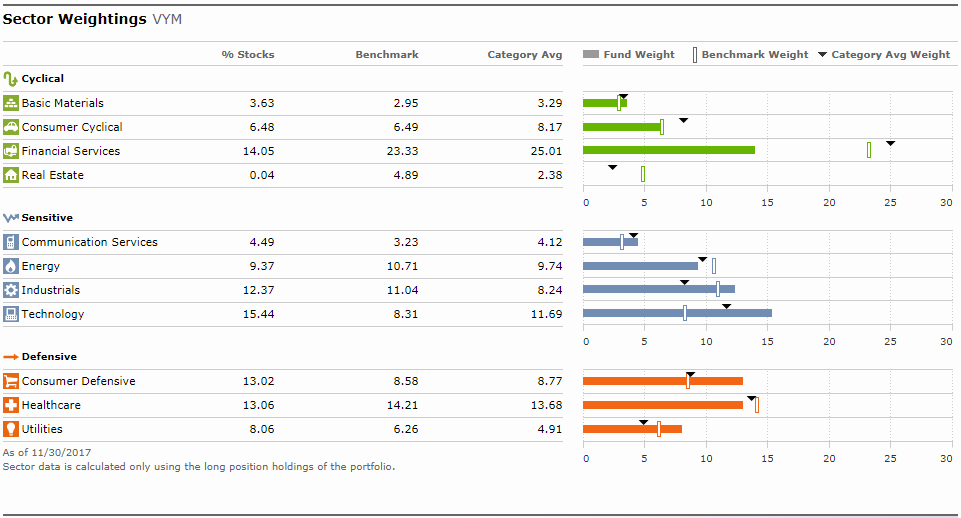This screenshot has height=518, width=961.
Task: Click the Industrials row label
Action: point(50,290)
